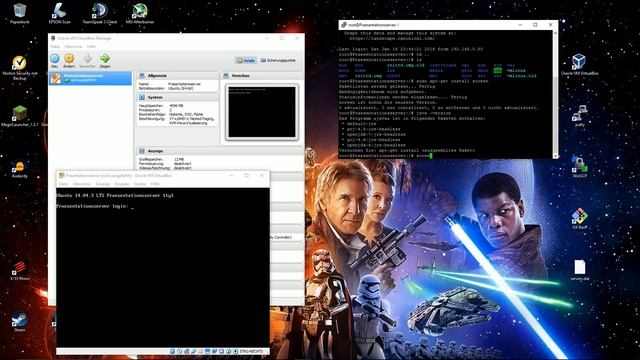Click the Anzeige section header

(220, 151)
